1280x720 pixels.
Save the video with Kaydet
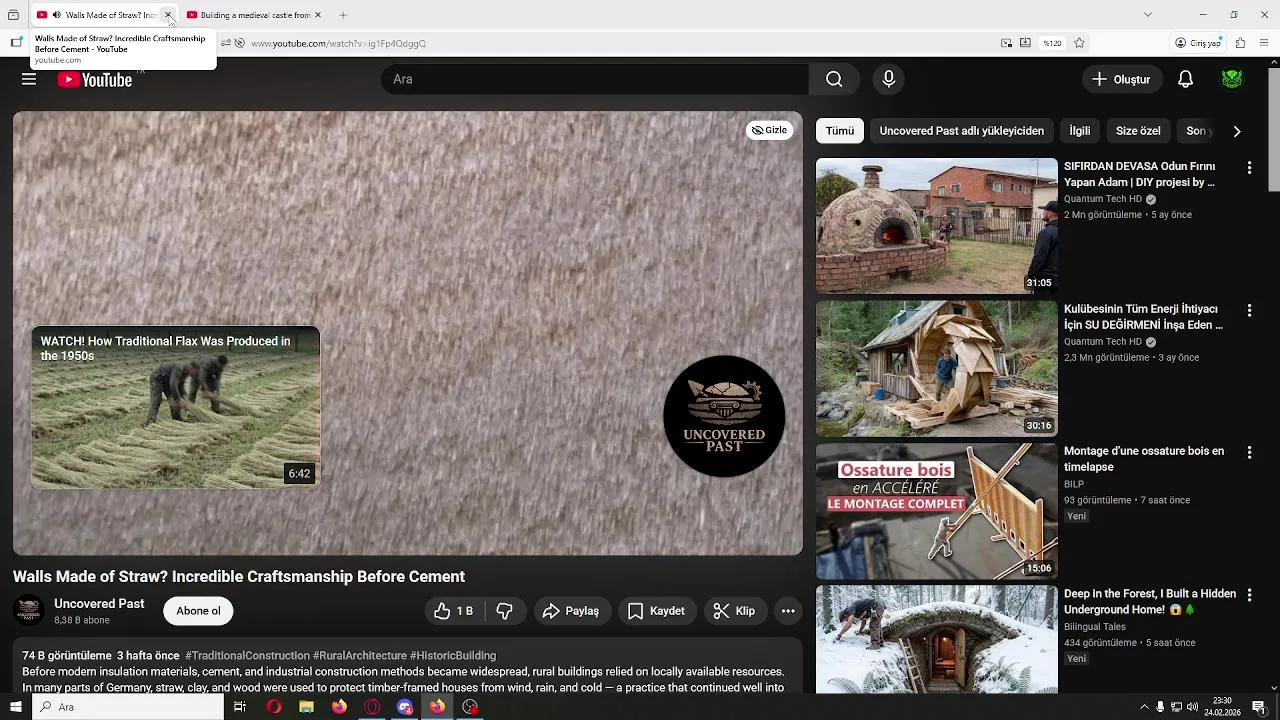click(656, 611)
